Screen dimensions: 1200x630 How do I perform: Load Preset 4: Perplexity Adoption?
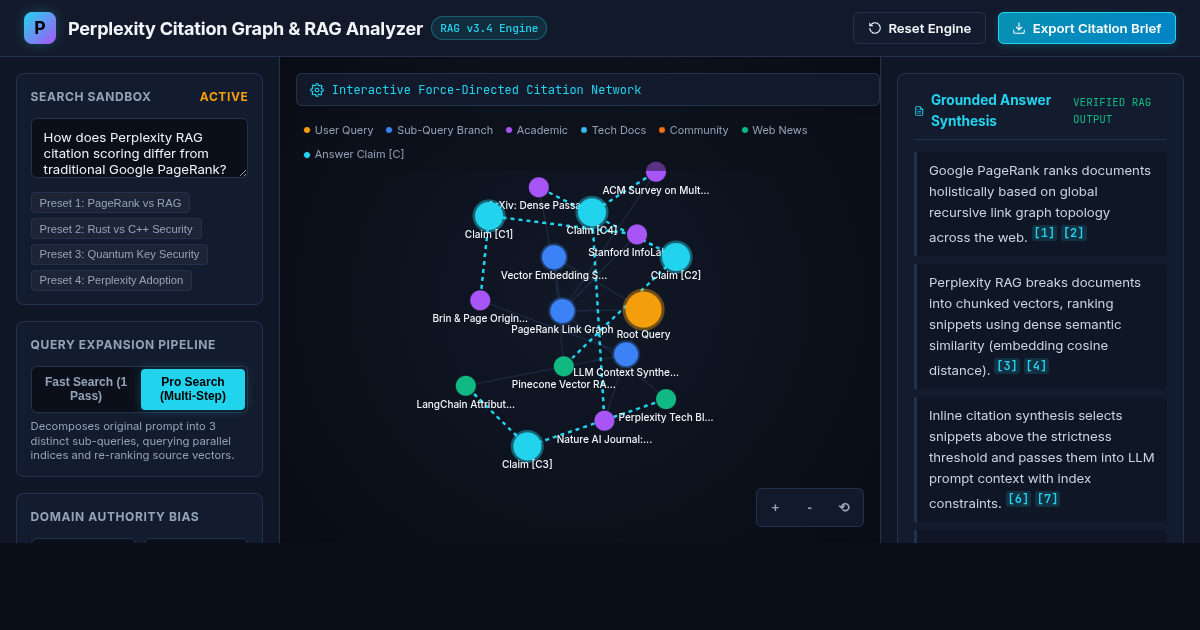coord(111,280)
